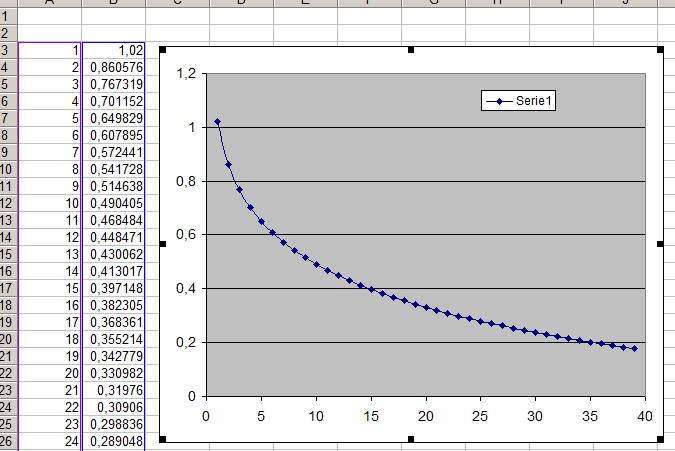Select row header 10
Viewport: 675px width, 451px height.
click(8, 169)
